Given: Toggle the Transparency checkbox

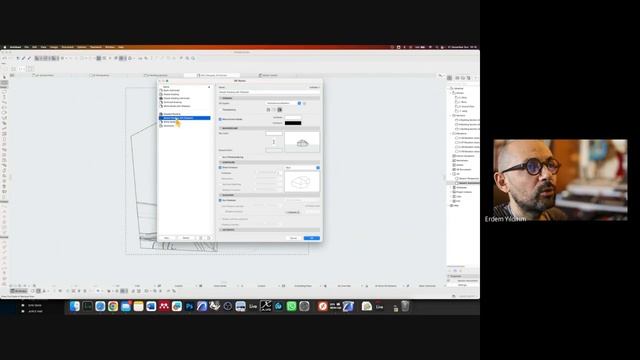Looking at the screenshot, I should click(220, 110).
